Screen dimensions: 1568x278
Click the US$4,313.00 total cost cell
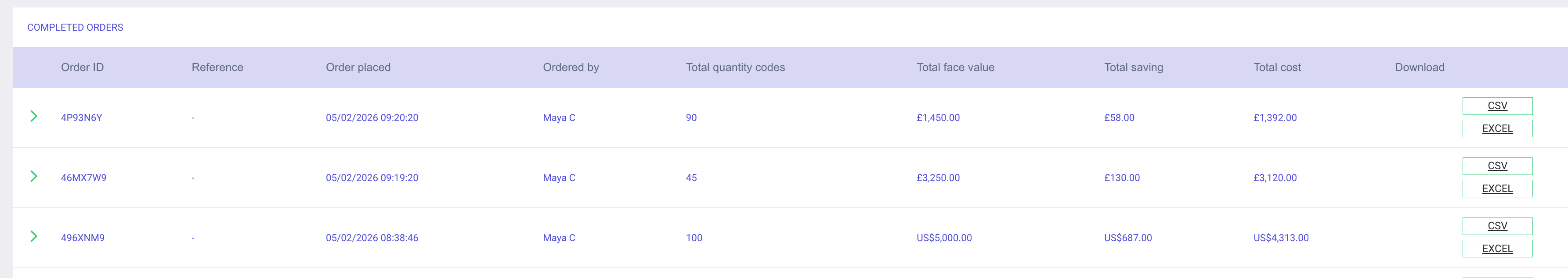(x=1281, y=238)
